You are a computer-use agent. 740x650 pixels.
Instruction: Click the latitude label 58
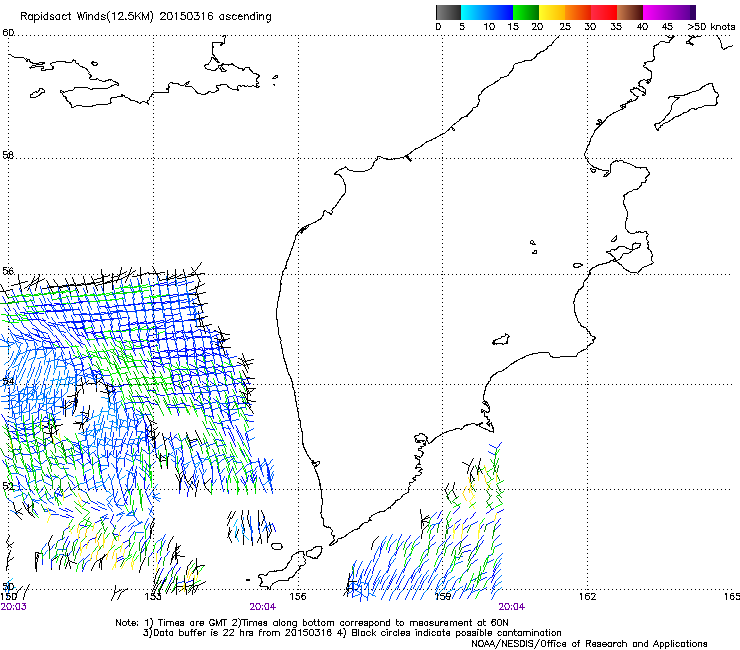8,155
